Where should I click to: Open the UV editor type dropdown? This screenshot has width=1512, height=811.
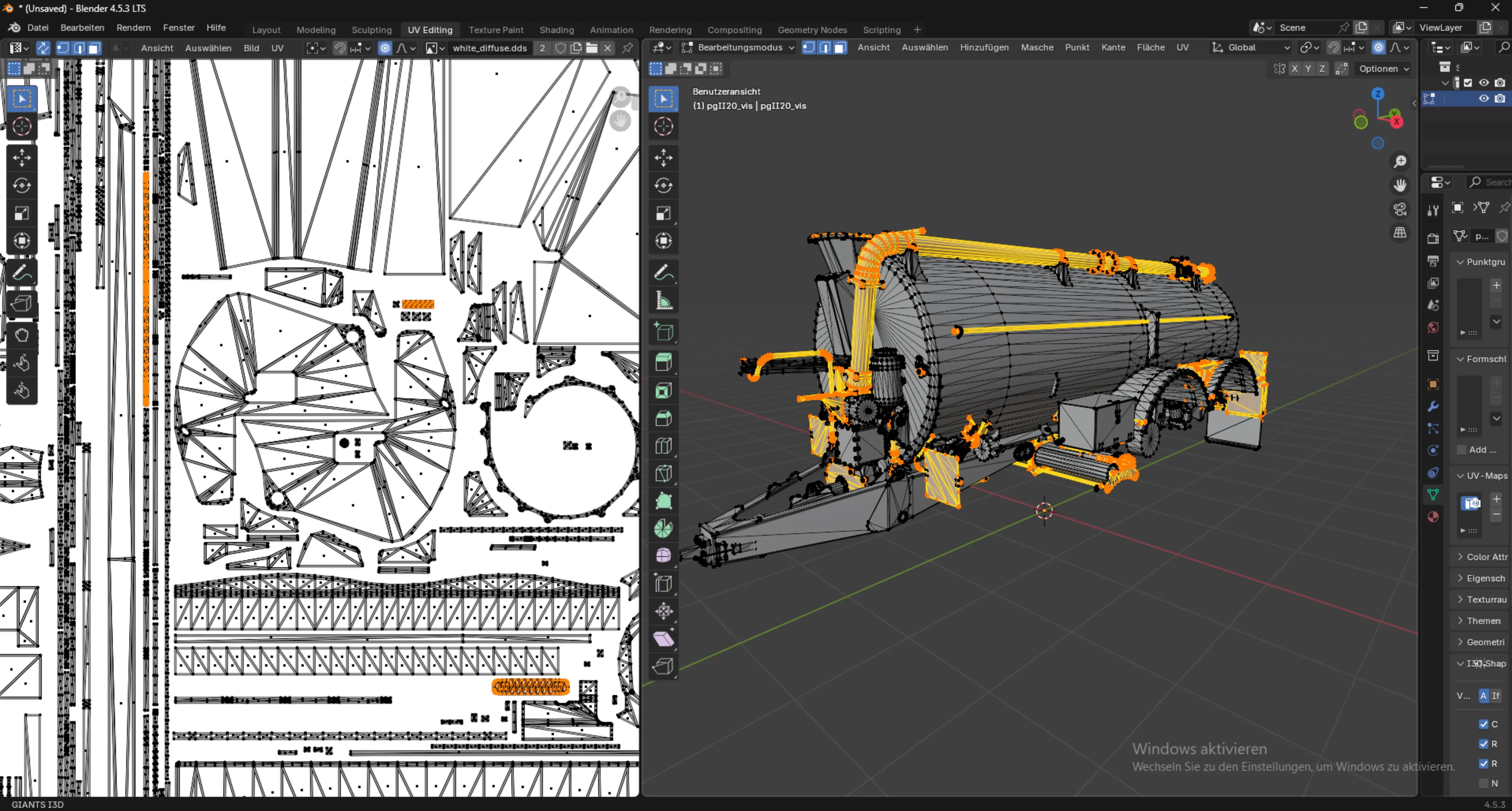[19, 48]
